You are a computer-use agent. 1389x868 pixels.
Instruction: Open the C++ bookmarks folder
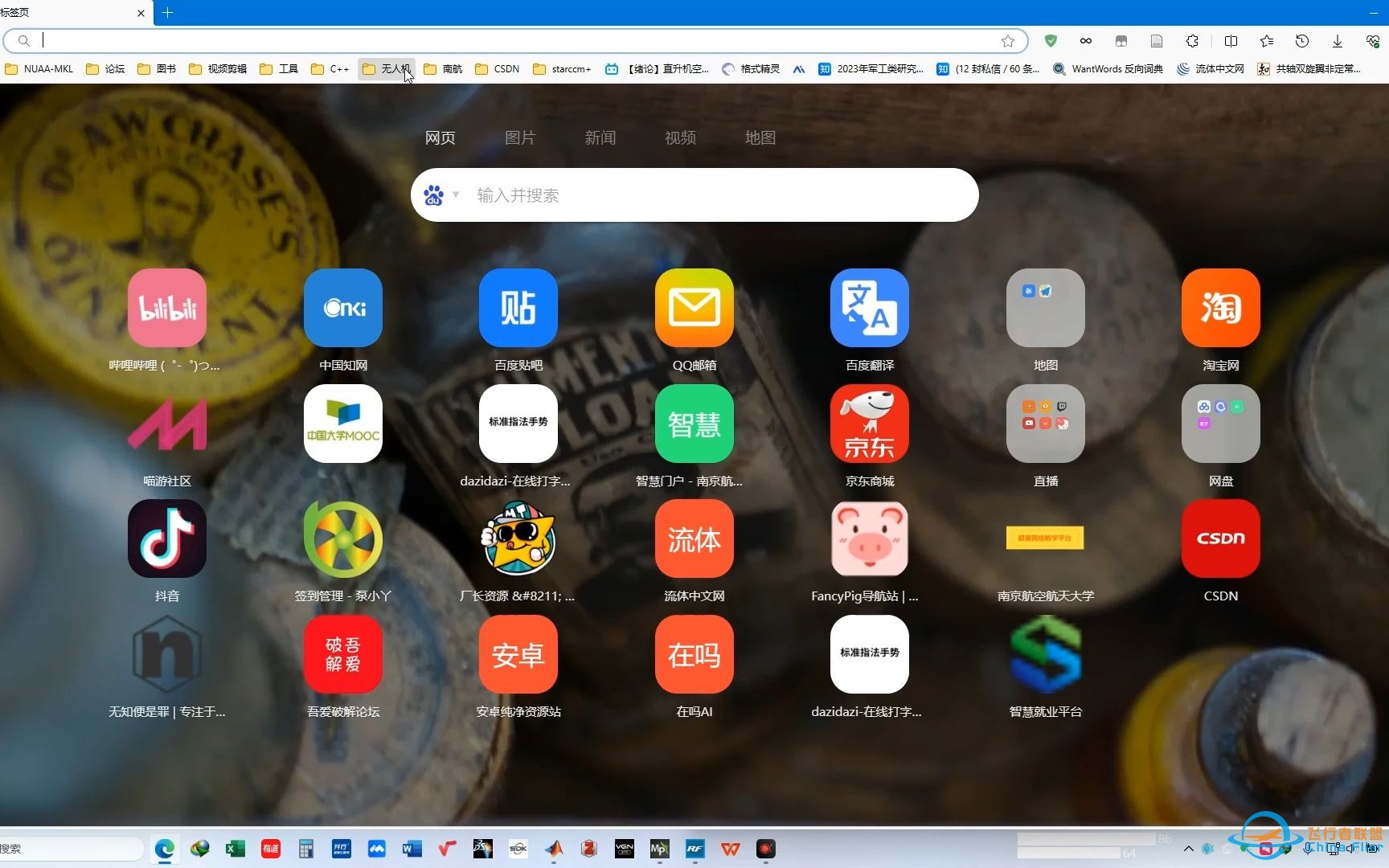pos(330,69)
